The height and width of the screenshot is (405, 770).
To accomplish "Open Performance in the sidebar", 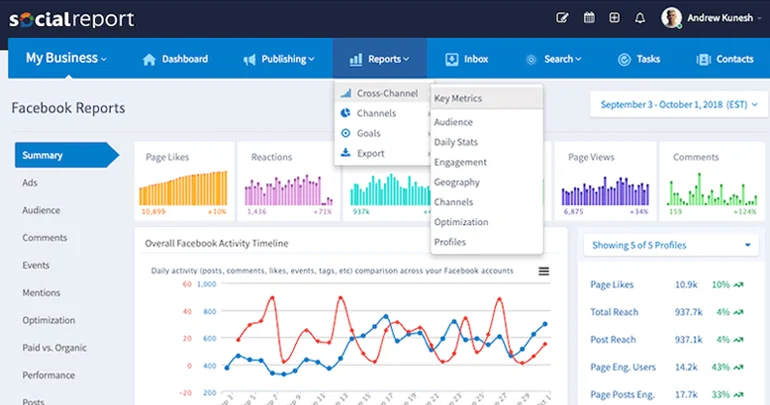I will tap(49, 375).
